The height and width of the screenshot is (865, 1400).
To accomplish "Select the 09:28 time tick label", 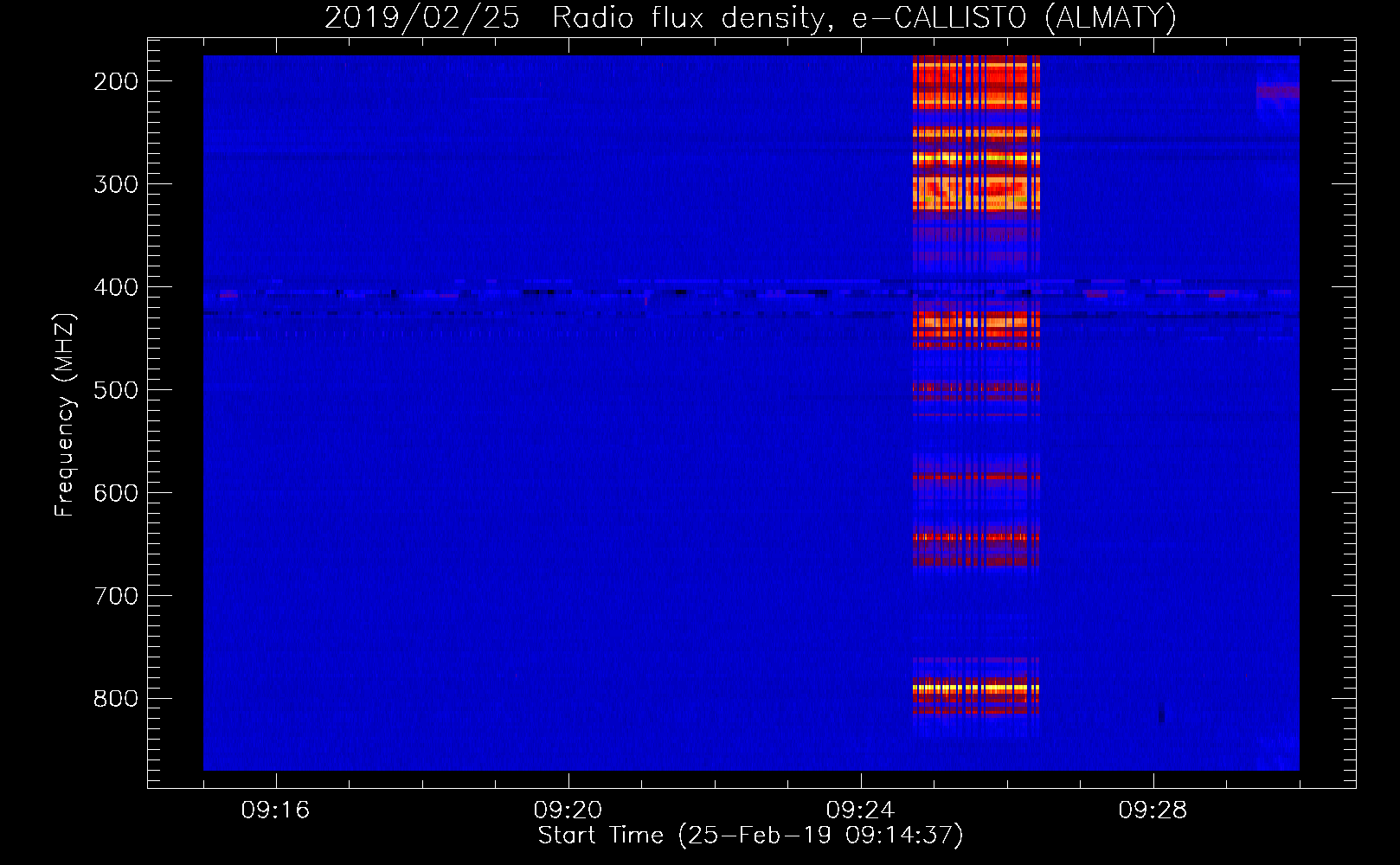I will coord(1153,811).
